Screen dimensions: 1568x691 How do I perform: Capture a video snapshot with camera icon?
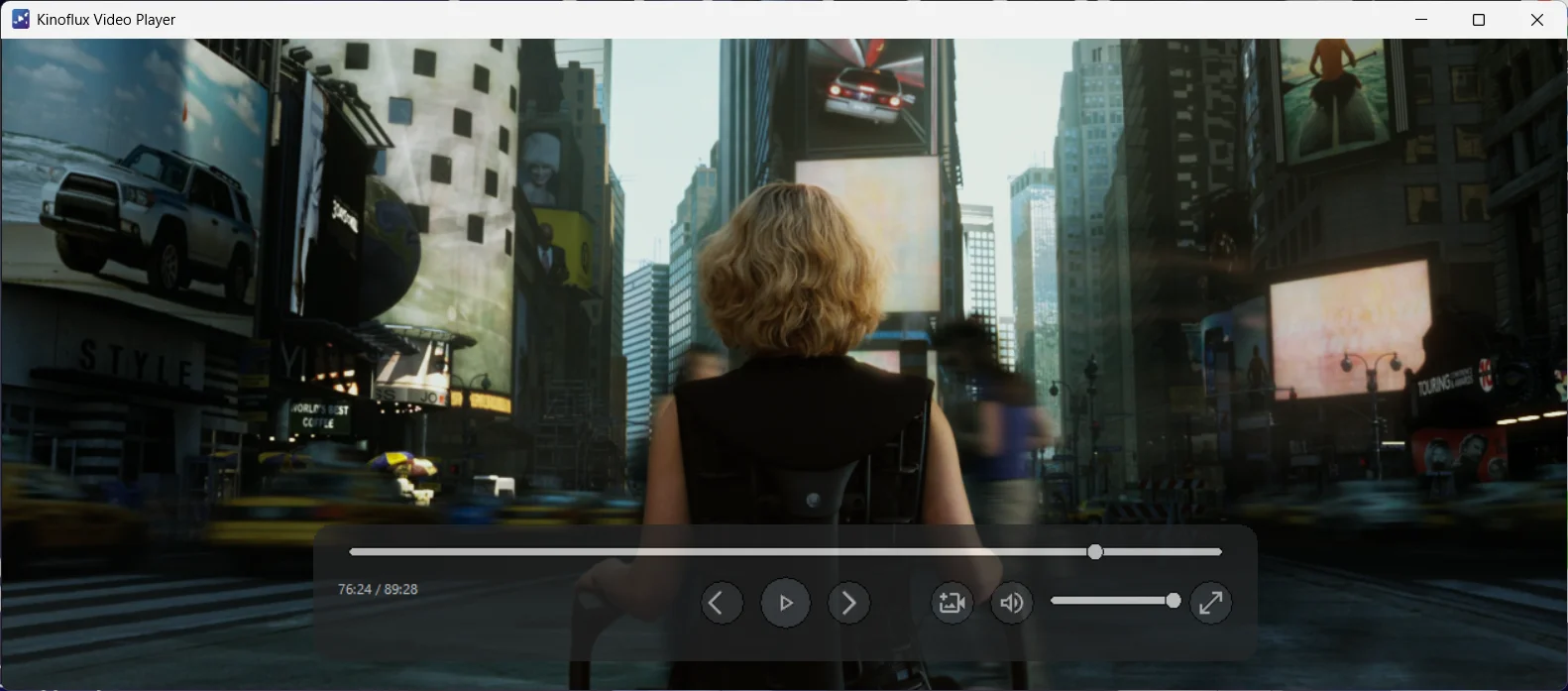point(952,603)
